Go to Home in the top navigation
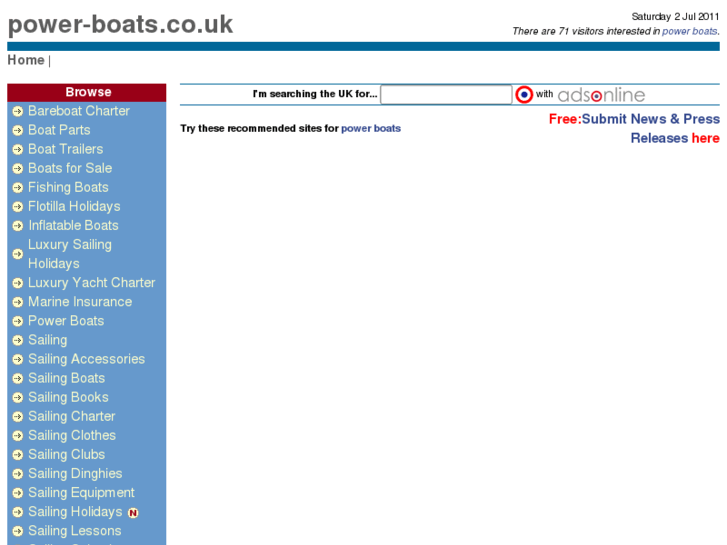Screen dimensions: 727x545 (26, 60)
